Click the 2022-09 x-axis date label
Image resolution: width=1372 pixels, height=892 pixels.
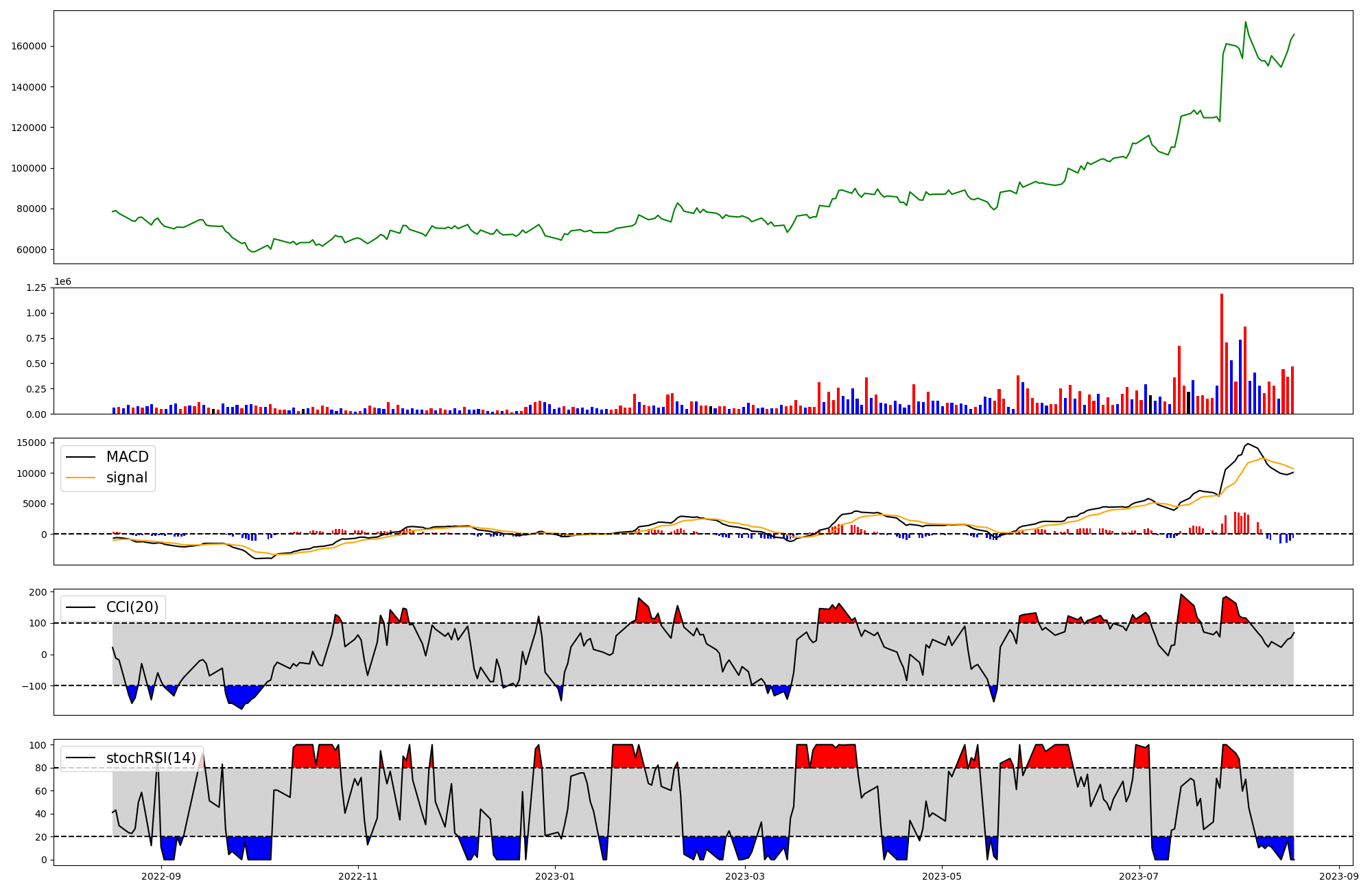click(x=161, y=876)
